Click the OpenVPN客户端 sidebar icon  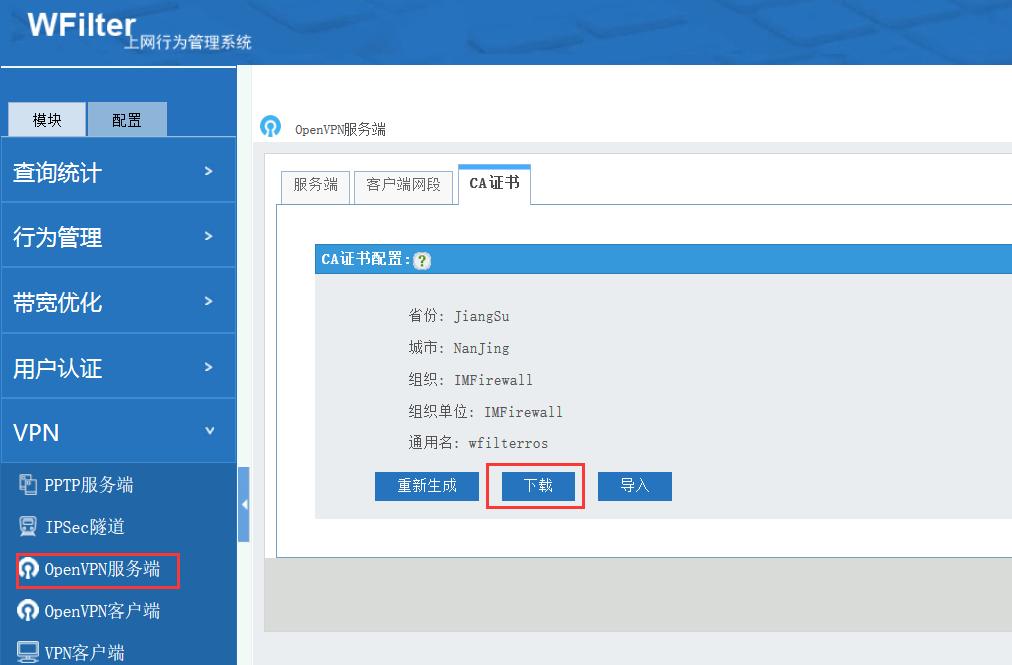pos(28,611)
